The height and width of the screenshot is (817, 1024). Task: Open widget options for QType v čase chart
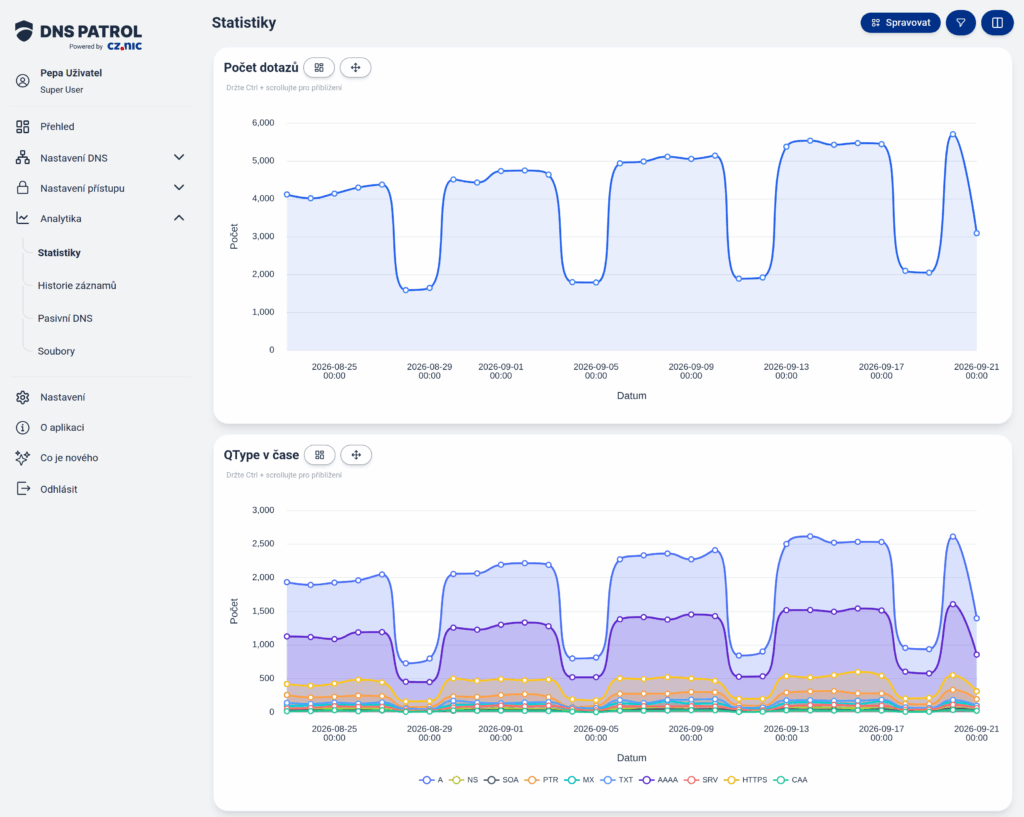(x=319, y=455)
